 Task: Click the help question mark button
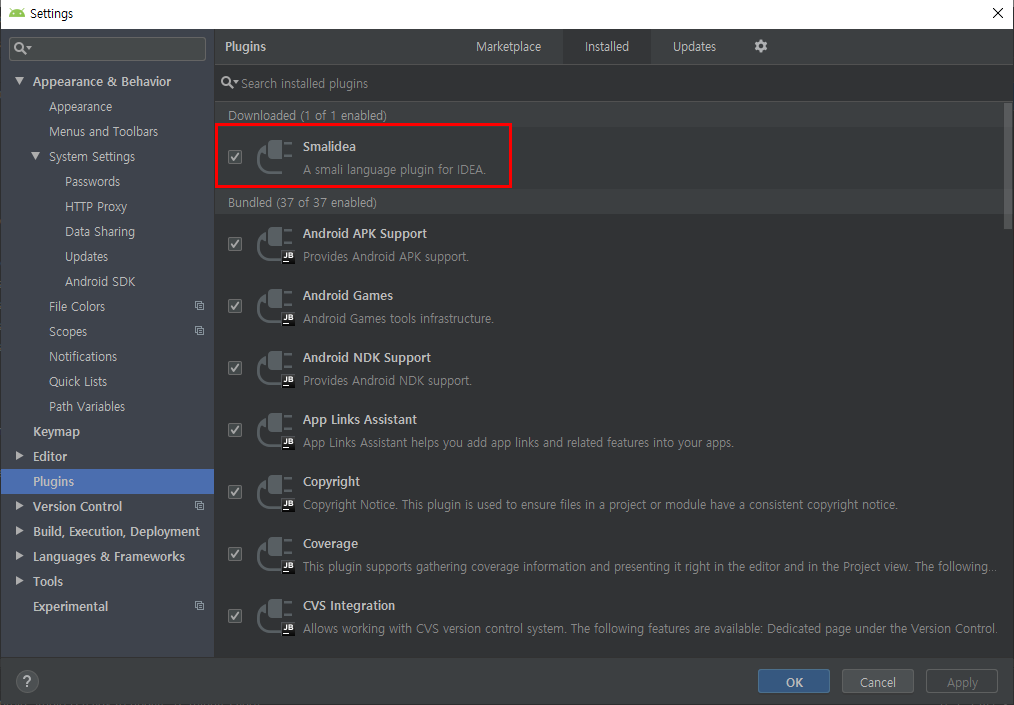[x=27, y=681]
